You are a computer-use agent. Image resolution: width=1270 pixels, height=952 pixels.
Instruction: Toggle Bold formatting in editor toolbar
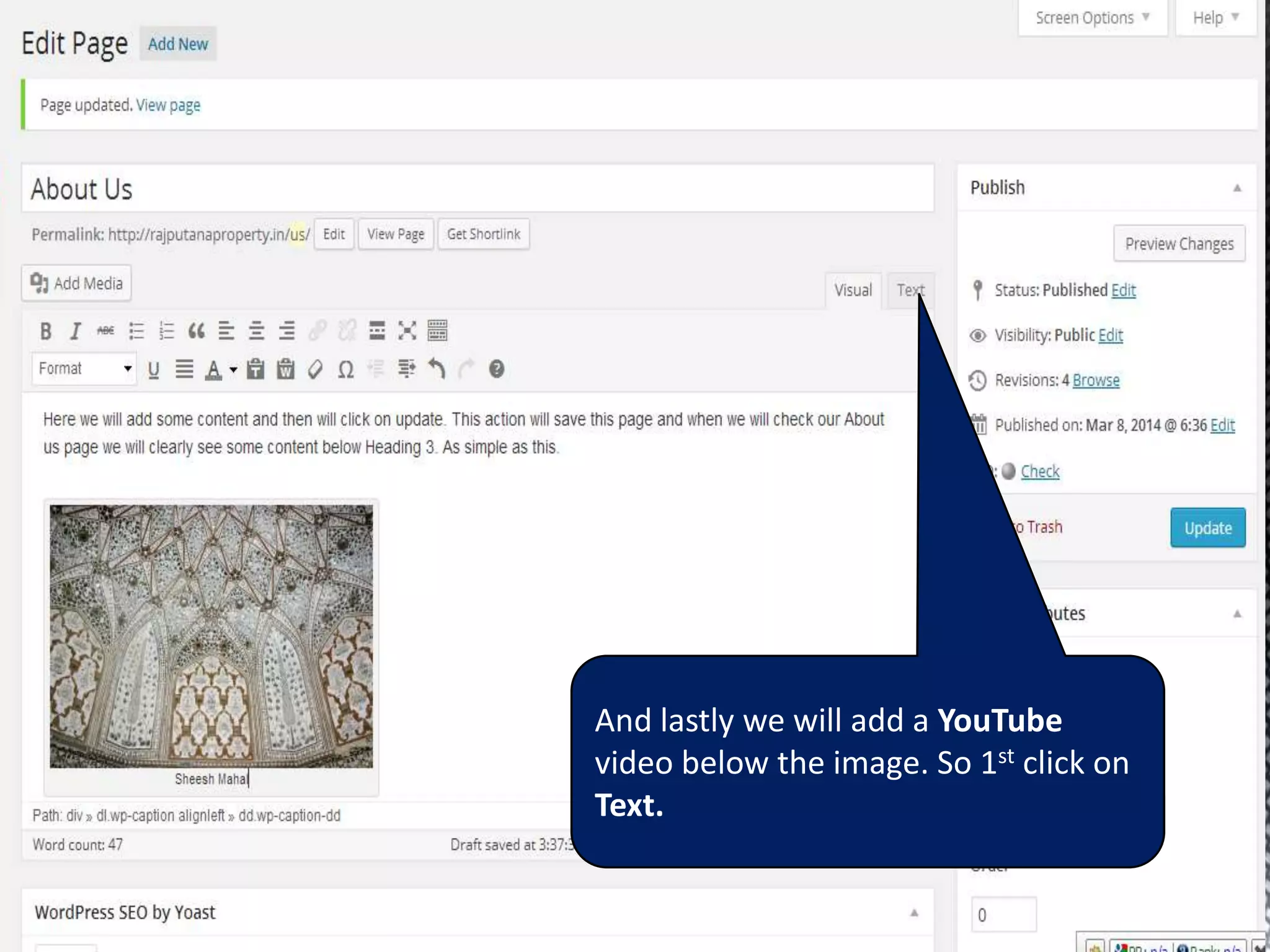[x=45, y=331]
